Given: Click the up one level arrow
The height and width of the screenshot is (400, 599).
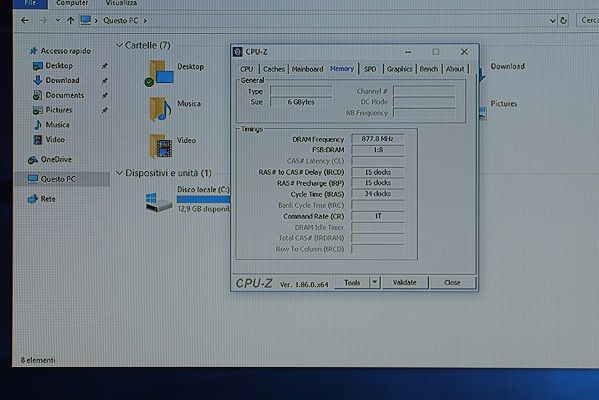Looking at the screenshot, I should [70, 21].
